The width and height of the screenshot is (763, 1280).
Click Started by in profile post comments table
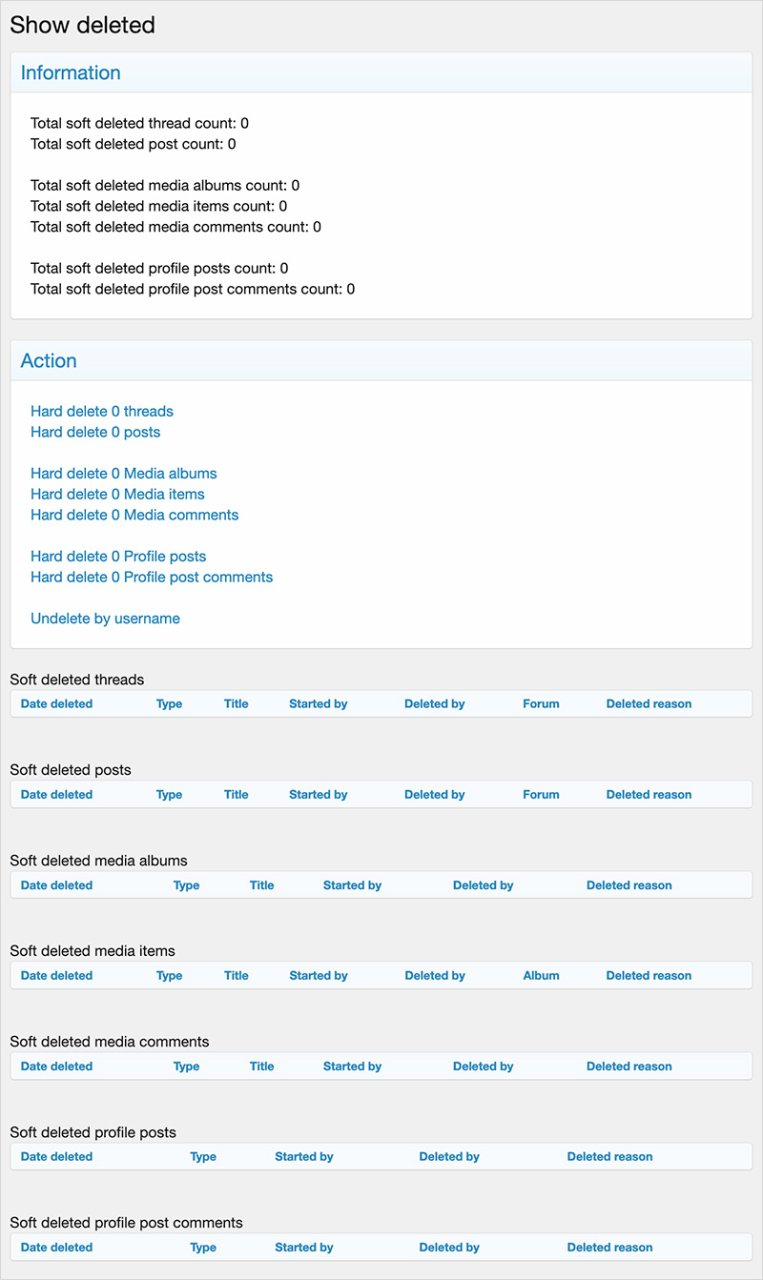[x=304, y=1247]
